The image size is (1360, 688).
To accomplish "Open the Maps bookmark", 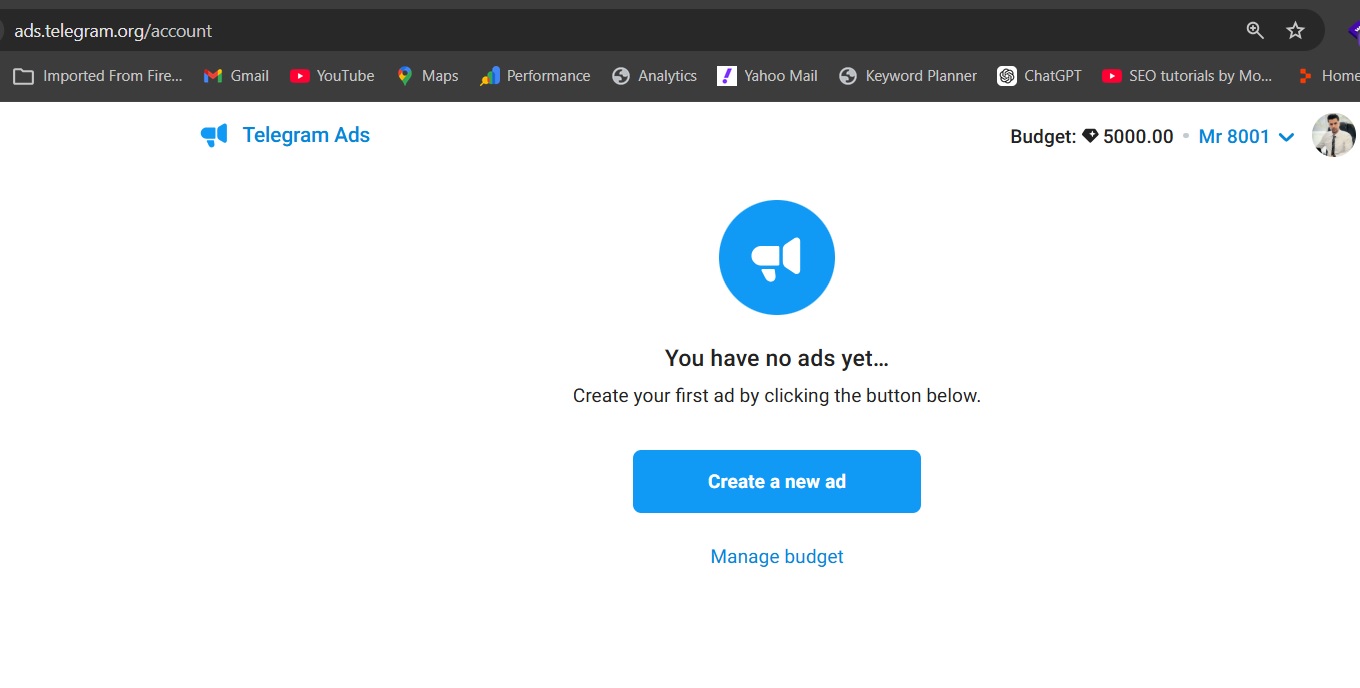I will pos(427,76).
